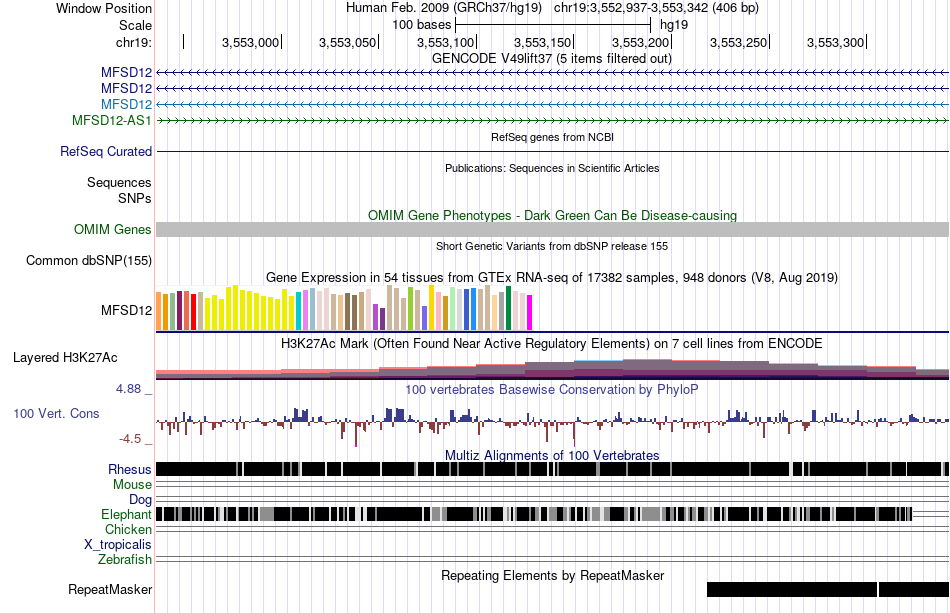Open 'Short Genetic Variants from dbSNP release 155' title
Viewport: 950px width, 613px height.
pos(552,247)
